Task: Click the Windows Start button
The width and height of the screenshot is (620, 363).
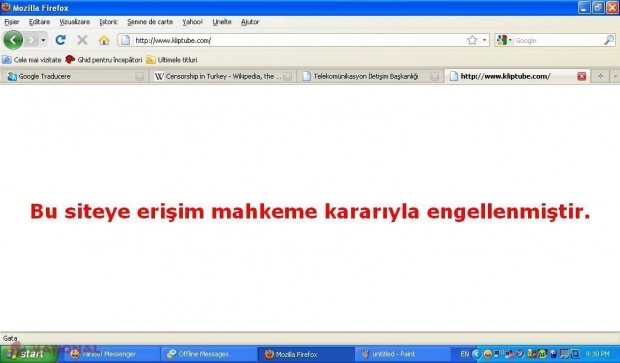Action: pyautogui.click(x=28, y=354)
